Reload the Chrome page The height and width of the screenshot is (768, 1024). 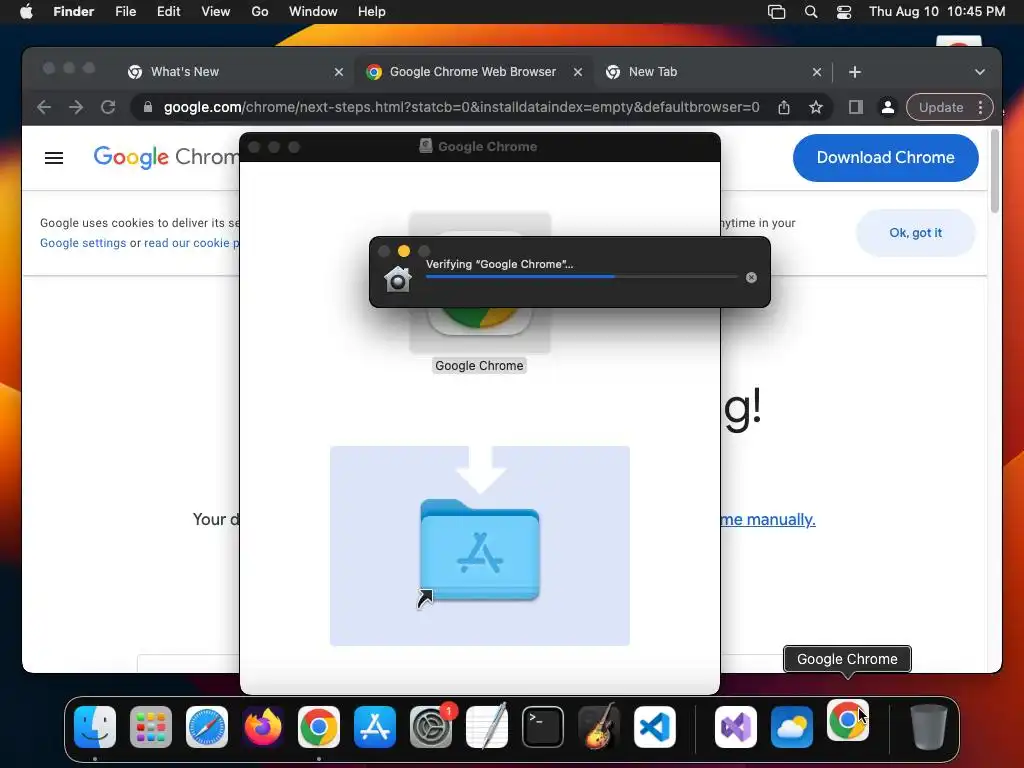[108, 107]
